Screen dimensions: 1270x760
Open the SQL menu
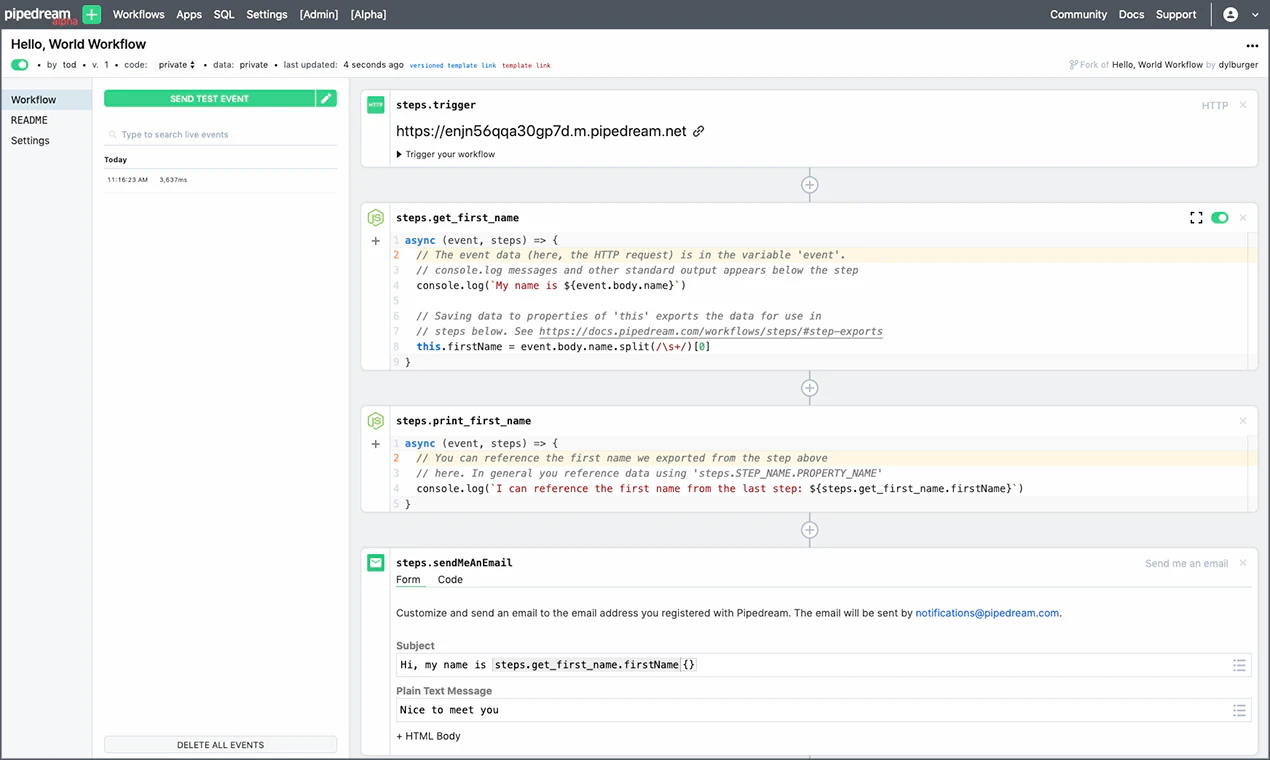point(224,14)
